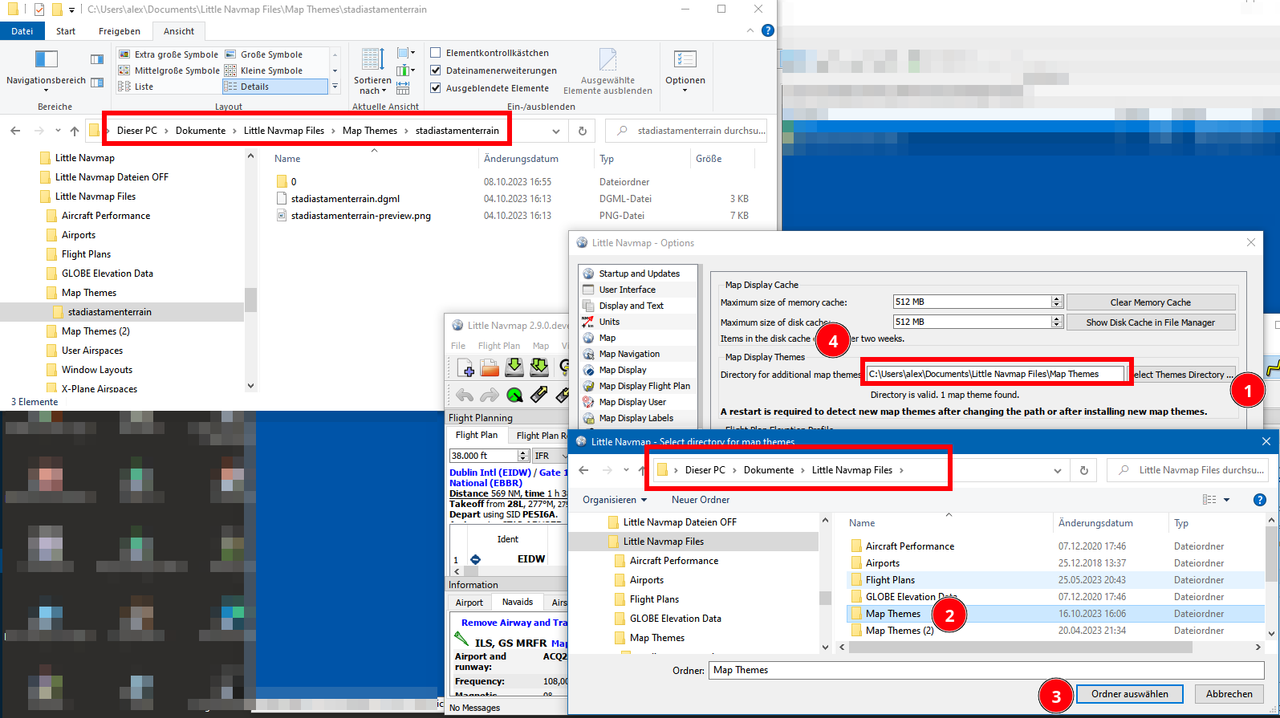
Task: Select Mittelgroße Symbole layout
Action: click(x=168, y=70)
